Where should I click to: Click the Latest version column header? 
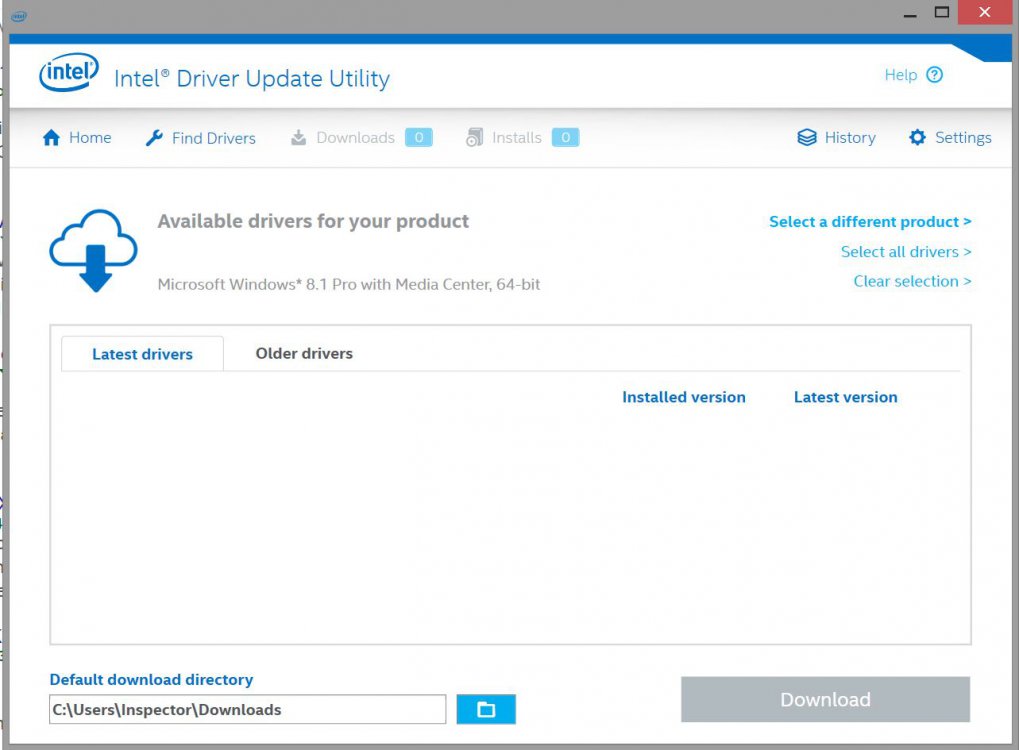click(845, 397)
